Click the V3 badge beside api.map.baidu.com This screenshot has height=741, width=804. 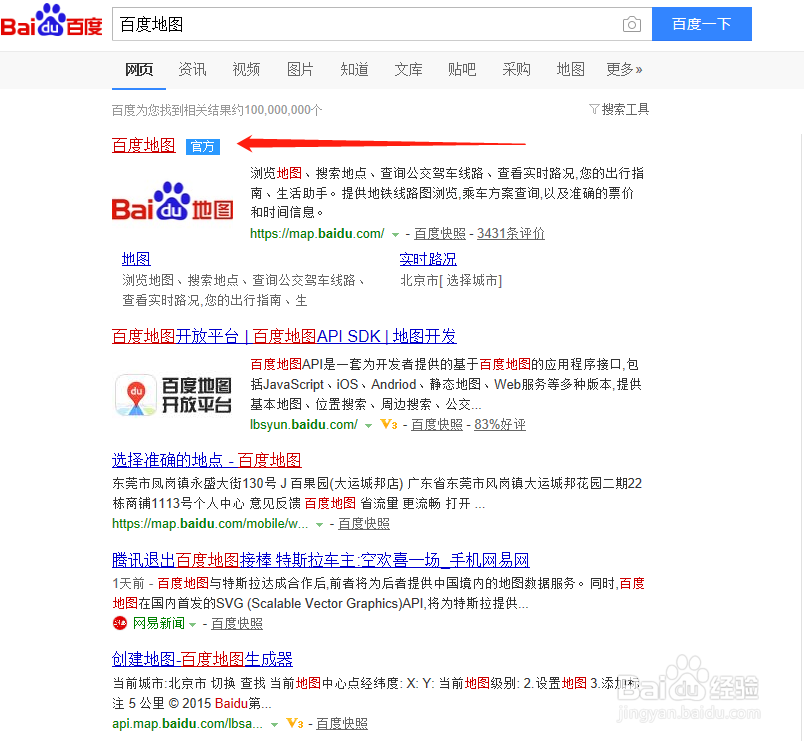click(x=295, y=723)
